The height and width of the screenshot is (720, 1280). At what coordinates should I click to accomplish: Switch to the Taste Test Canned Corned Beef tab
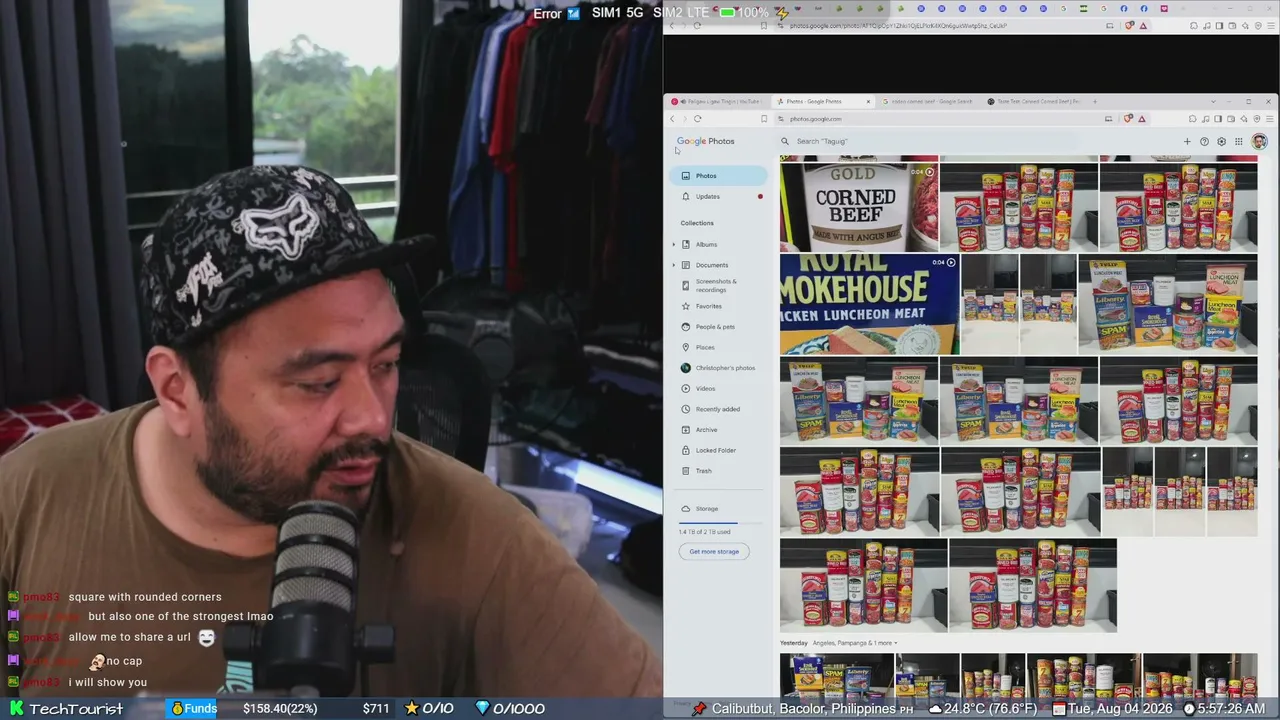click(1033, 101)
